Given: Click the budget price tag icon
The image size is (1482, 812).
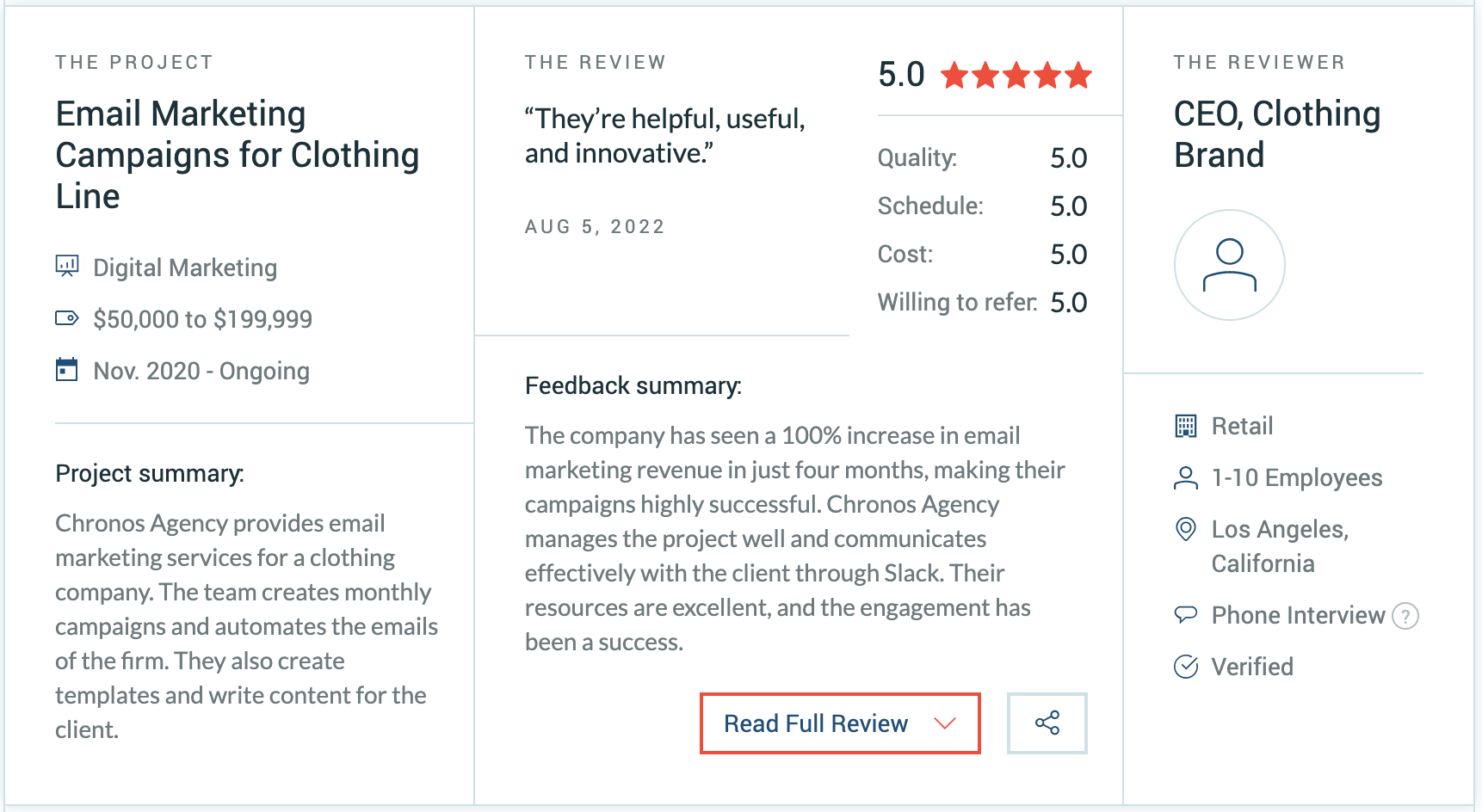Looking at the screenshot, I should pyautogui.click(x=67, y=318).
